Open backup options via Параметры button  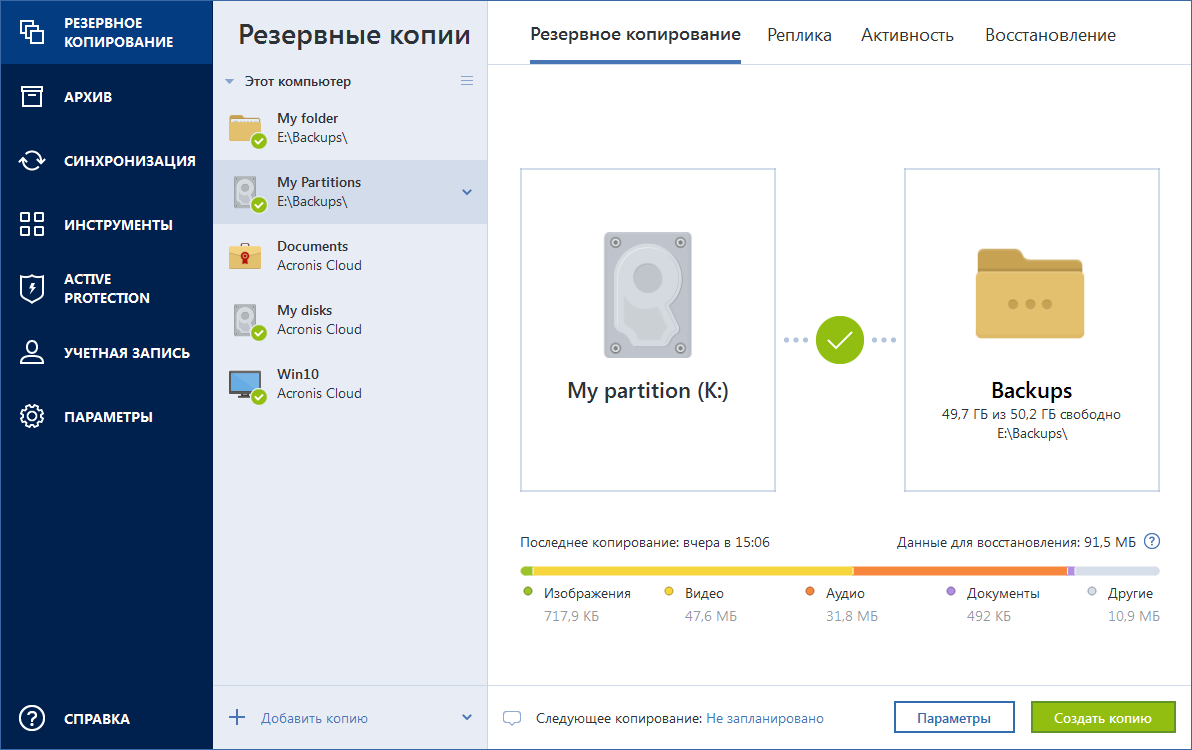(x=953, y=717)
